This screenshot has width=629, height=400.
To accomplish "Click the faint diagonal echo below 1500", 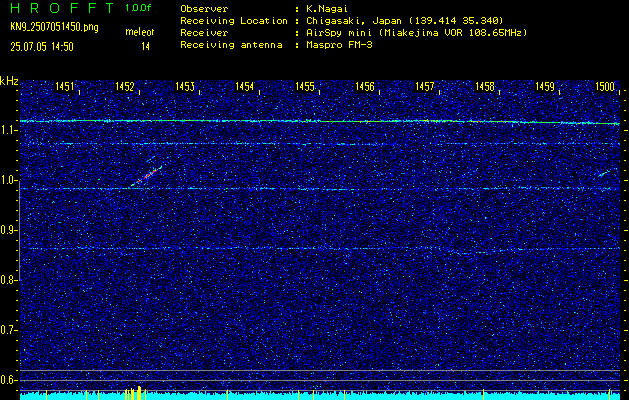I will pos(604,173).
